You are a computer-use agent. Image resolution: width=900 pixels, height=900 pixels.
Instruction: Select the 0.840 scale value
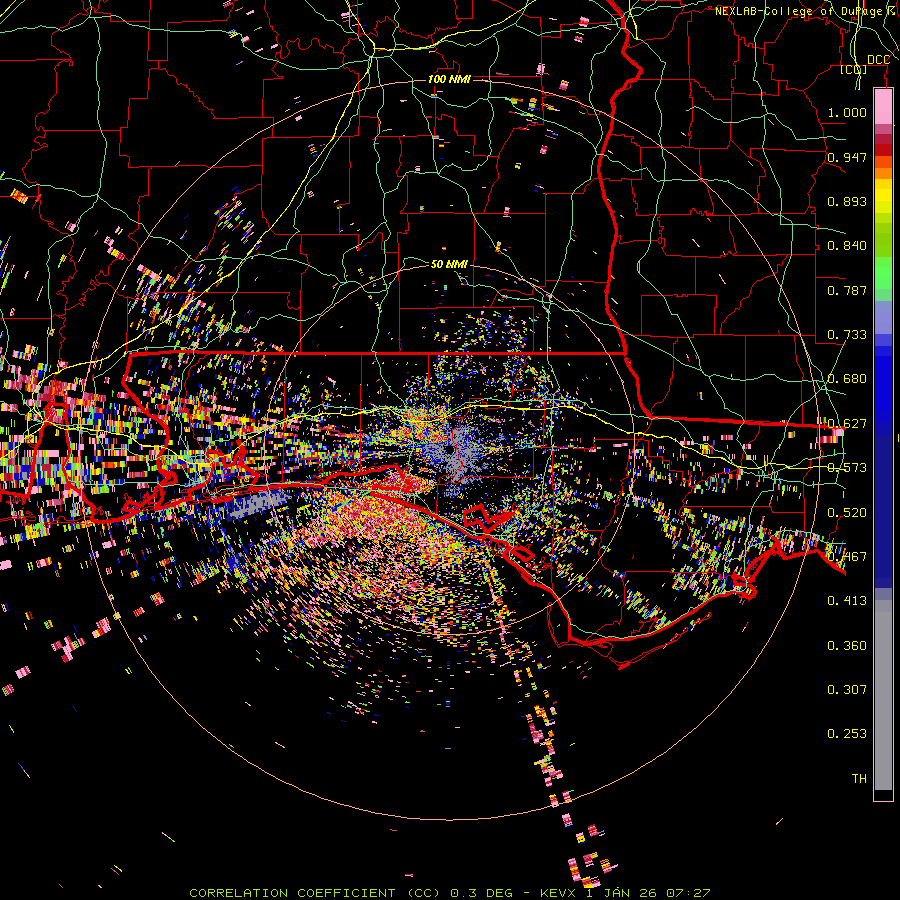(847, 245)
